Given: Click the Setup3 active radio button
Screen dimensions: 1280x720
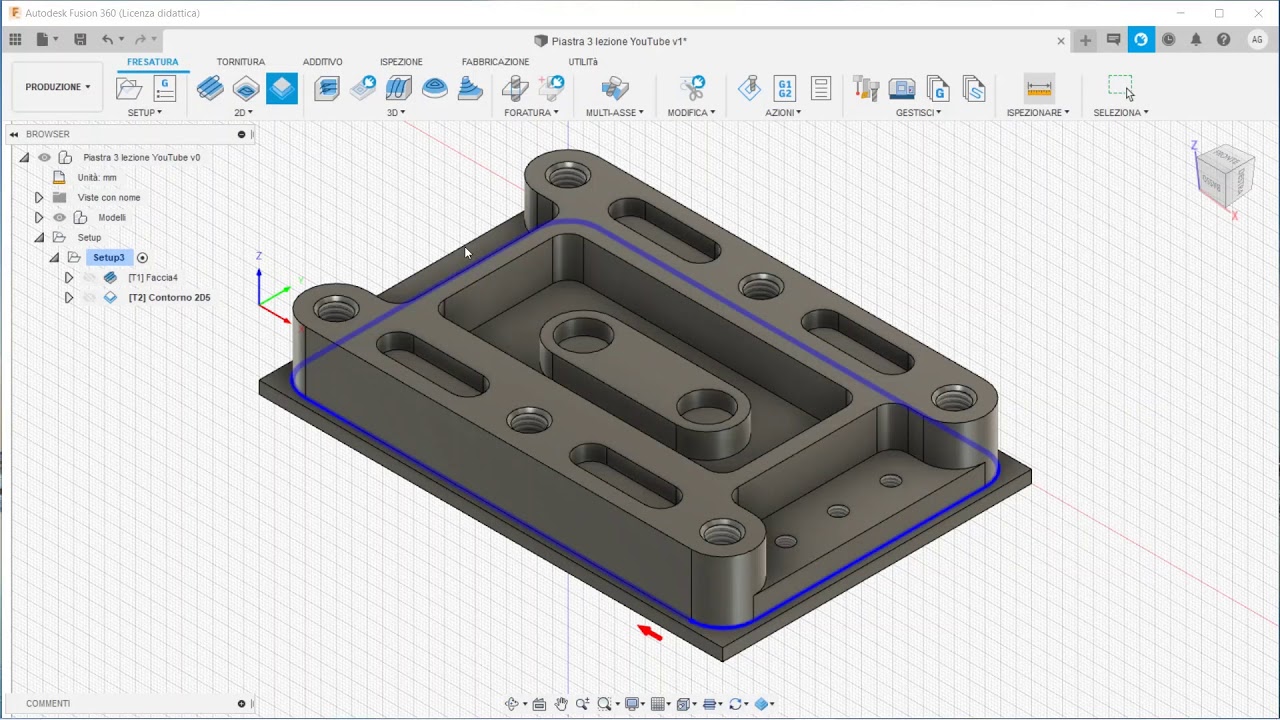Looking at the screenshot, I should (142, 257).
